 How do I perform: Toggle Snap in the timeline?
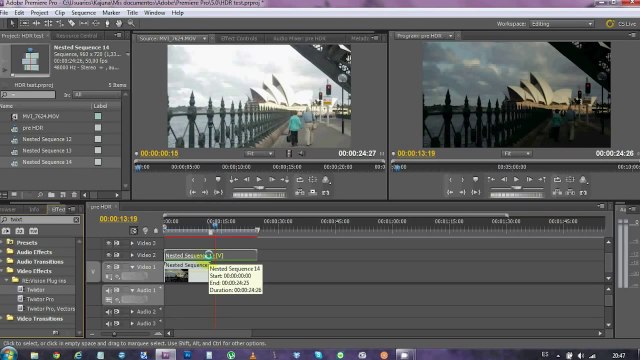click(x=133, y=231)
